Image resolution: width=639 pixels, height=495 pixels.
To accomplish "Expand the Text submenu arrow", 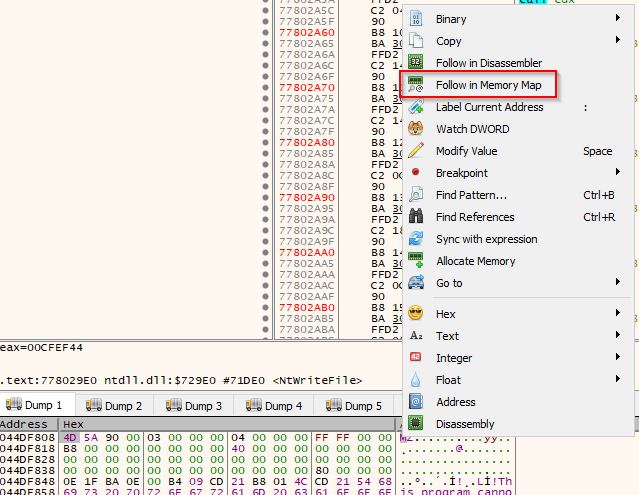I will (x=618, y=335).
